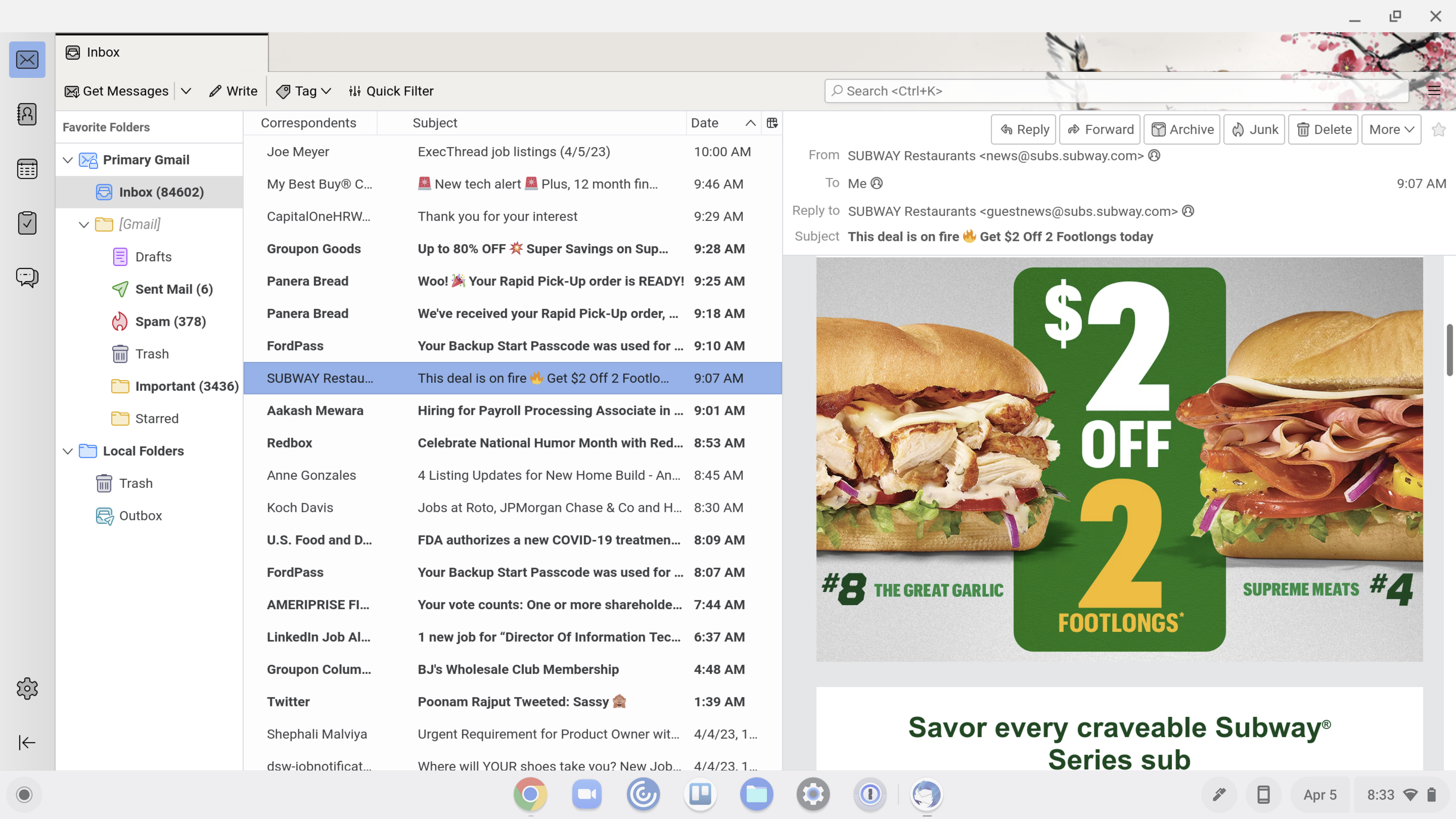Mark the message as Junk
This screenshot has width=1456, height=819.
pos(1255,129)
